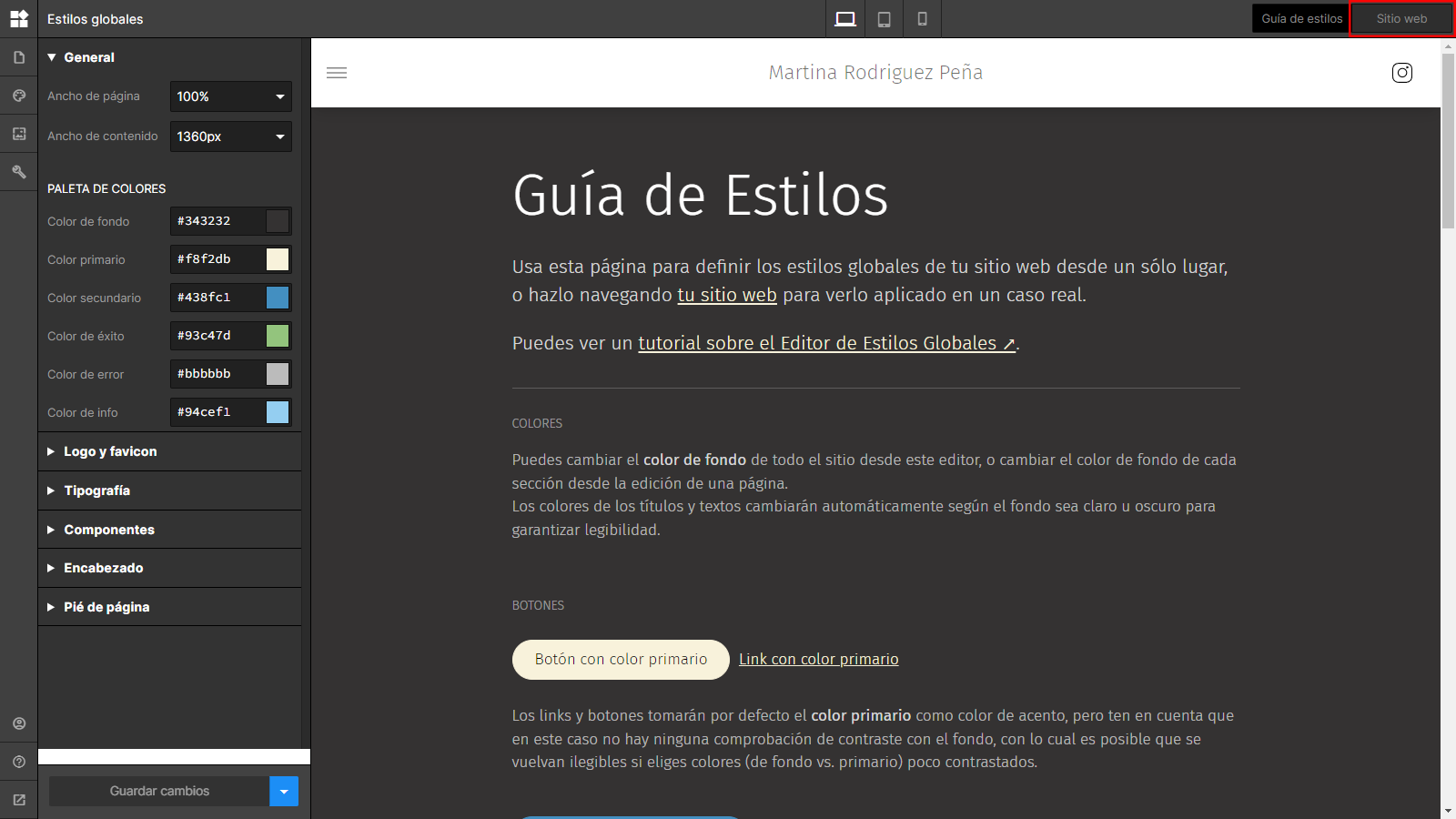Viewport: 1456px width, 819px height.
Task: Open the user account icon
Action: point(18,723)
